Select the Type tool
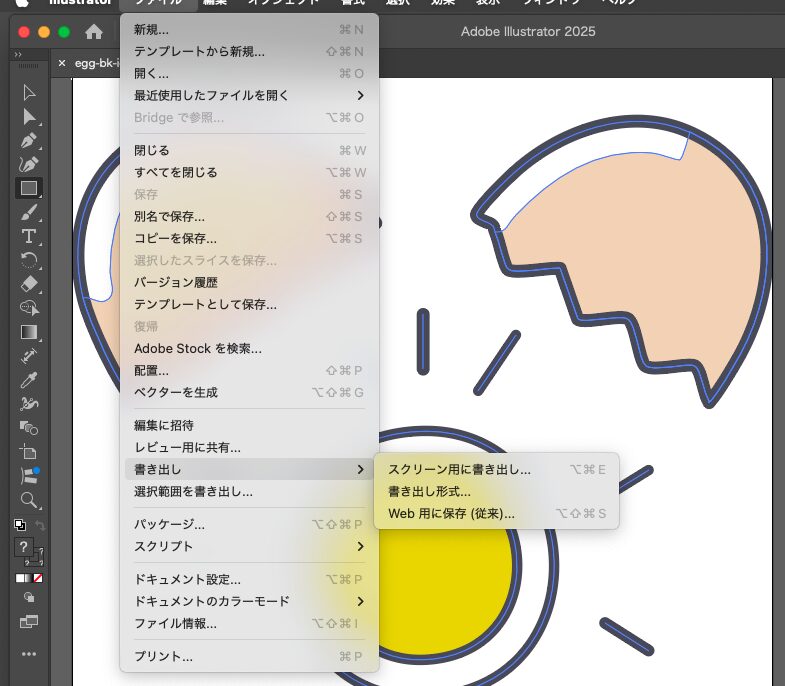The height and width of the screenshot is (686, 785). pyautogui.click(x=29, y=236)
